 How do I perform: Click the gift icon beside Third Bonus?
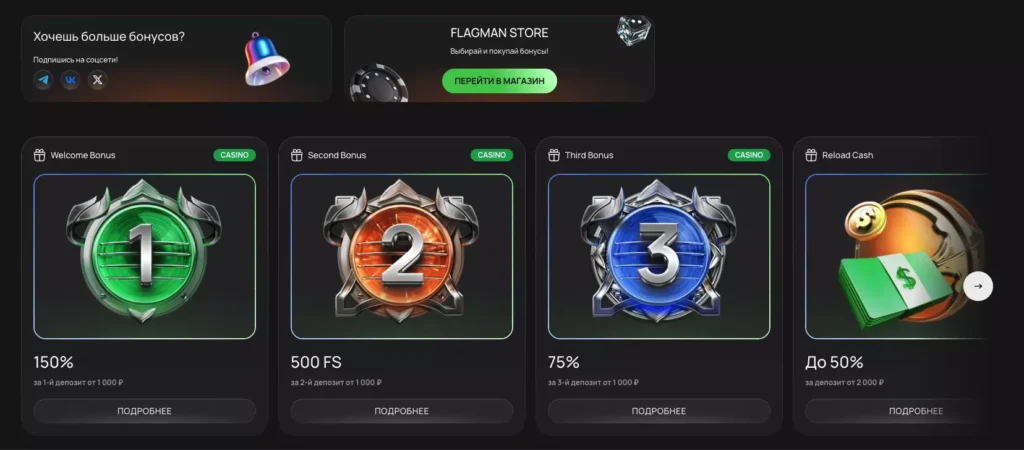coord(554,155)
